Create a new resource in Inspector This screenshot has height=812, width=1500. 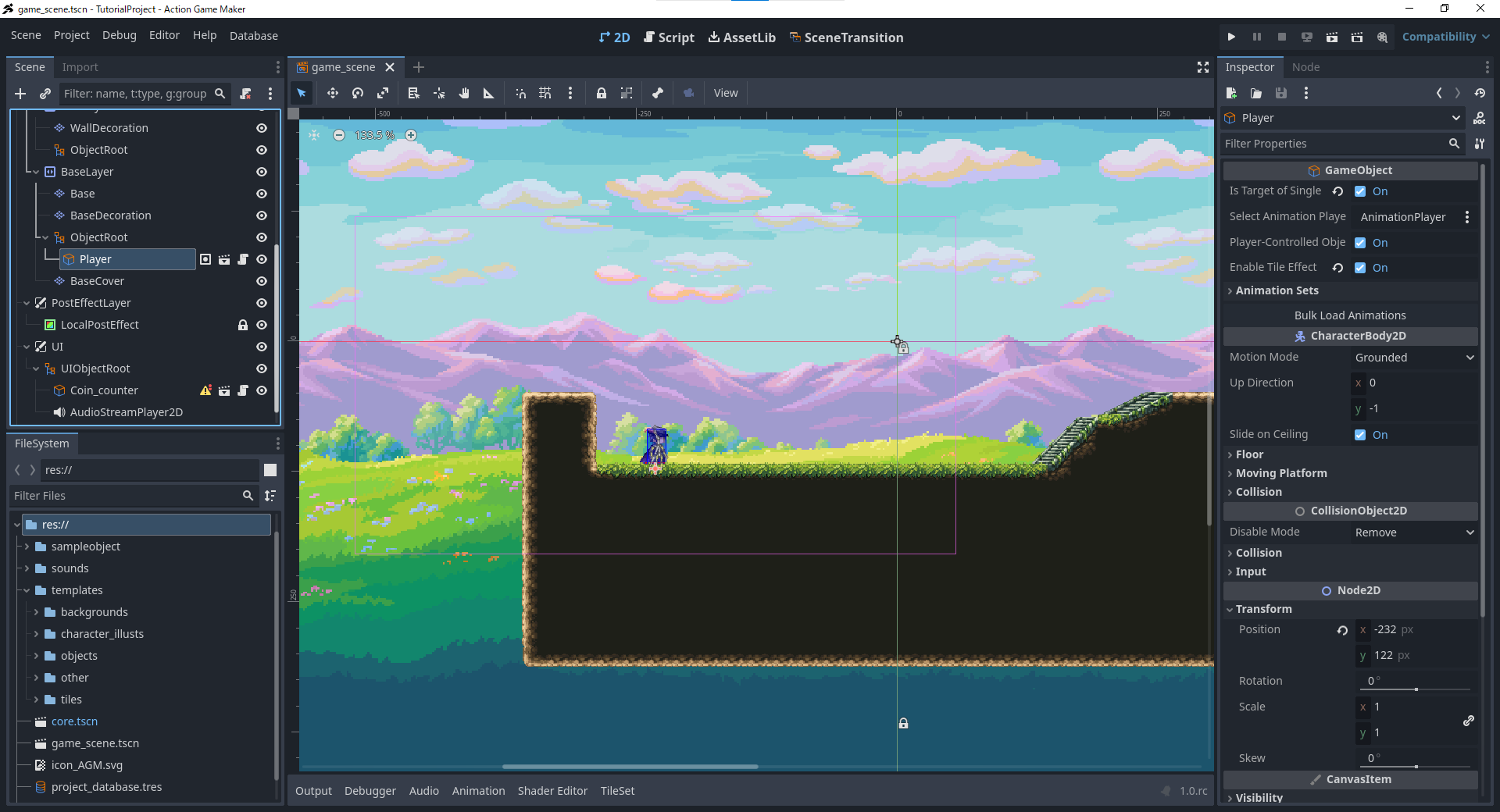(1232, 93)
